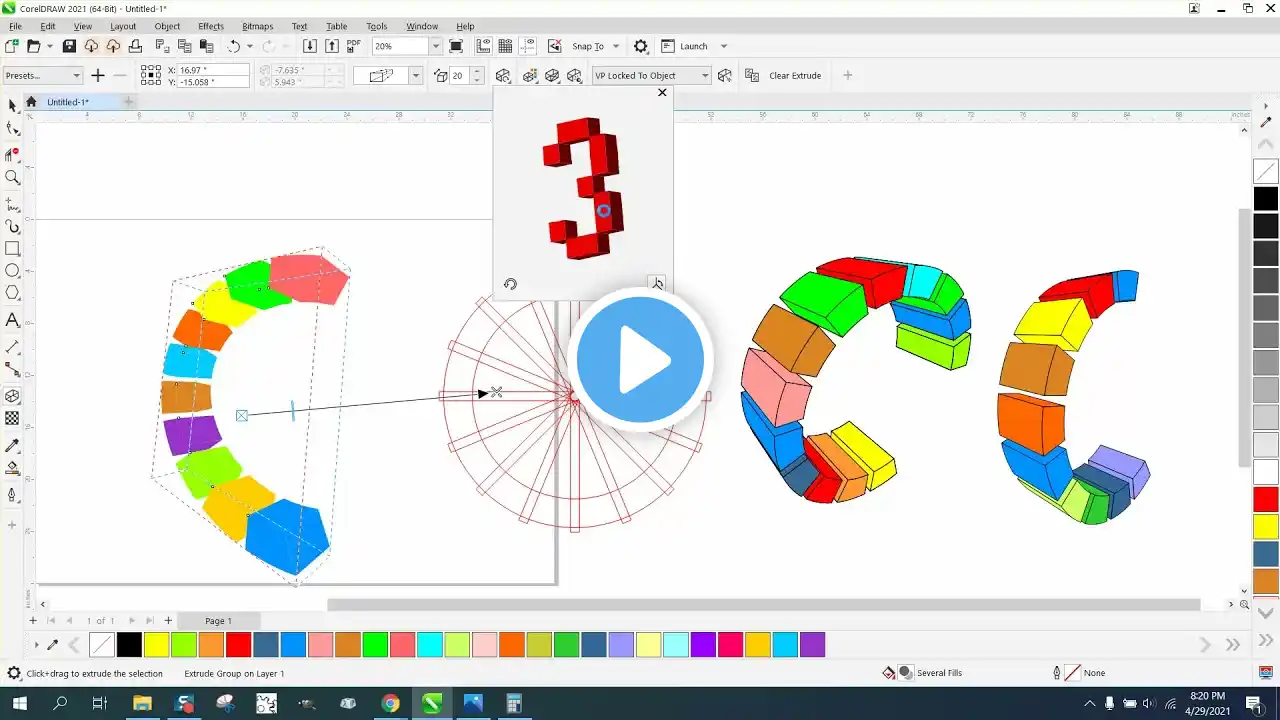Select the Text tool
This screenshot has width=1280, height=720.
[x=12, y=321]
